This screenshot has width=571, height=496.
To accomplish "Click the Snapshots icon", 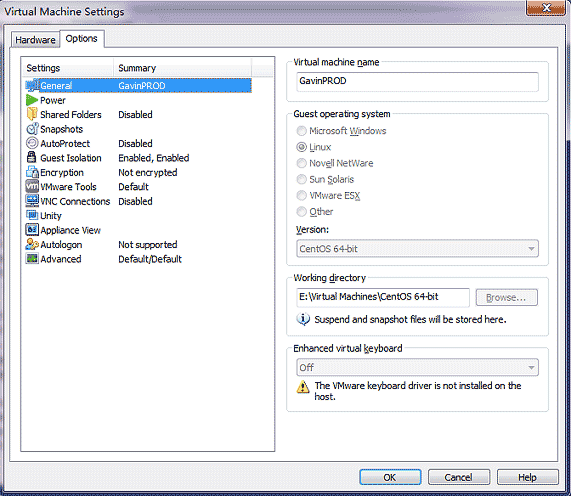I will (x=32, y=129).
